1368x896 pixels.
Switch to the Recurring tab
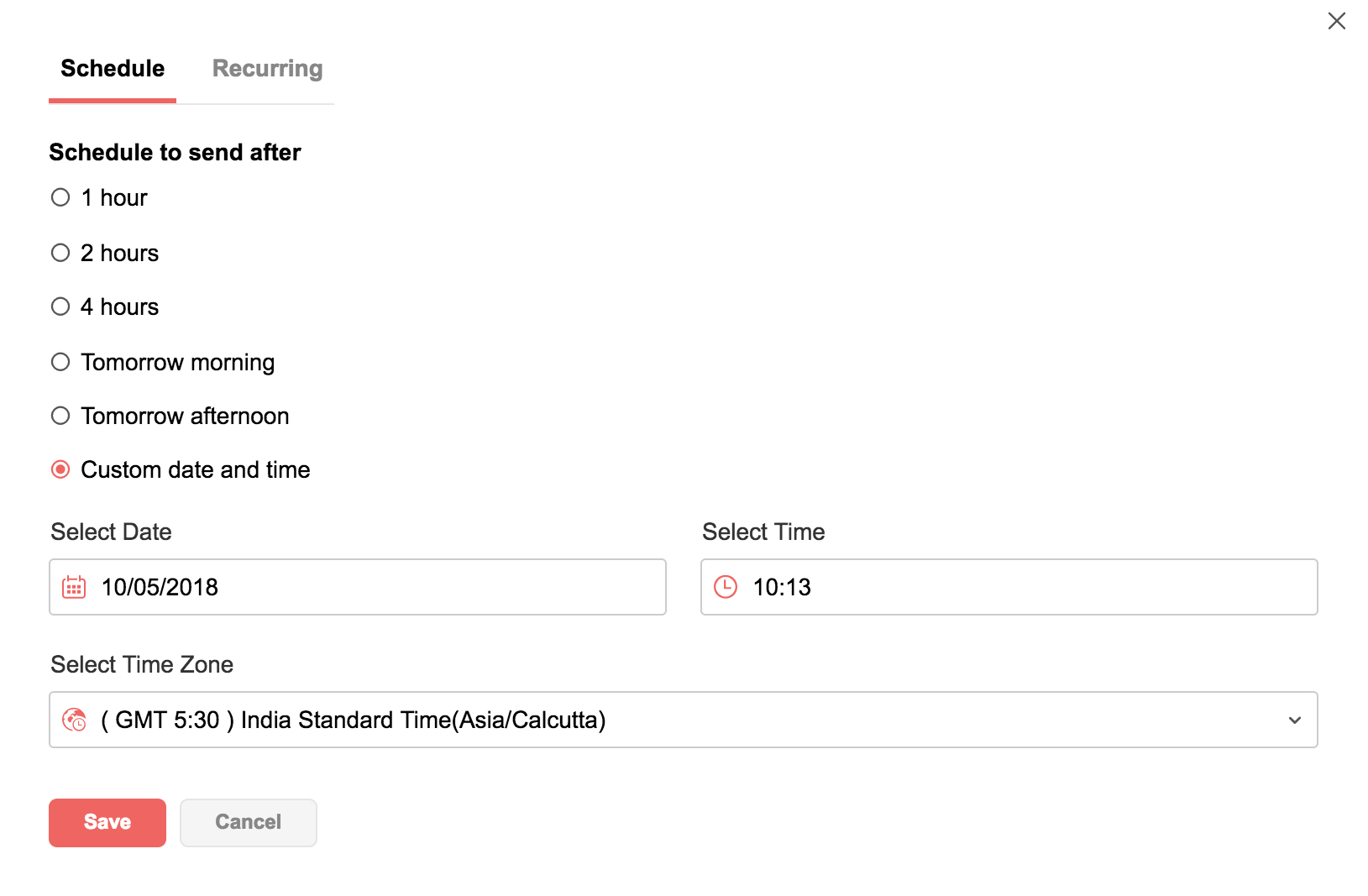[x=267, y=69]
